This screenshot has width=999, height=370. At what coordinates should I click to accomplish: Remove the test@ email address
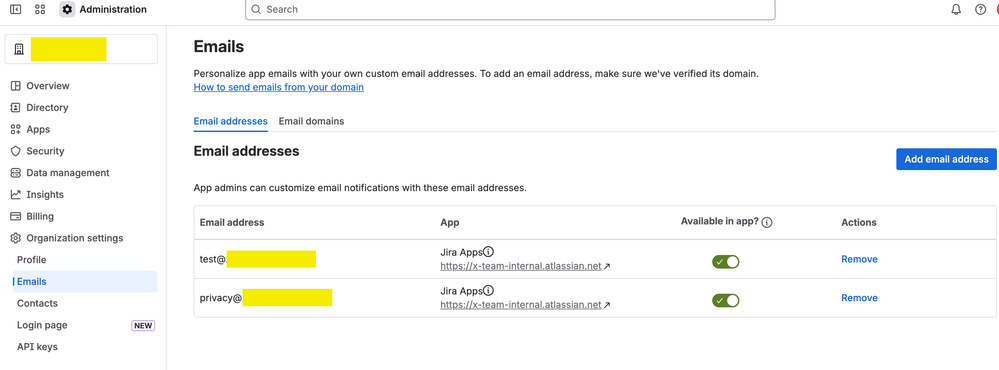[859, 259]
